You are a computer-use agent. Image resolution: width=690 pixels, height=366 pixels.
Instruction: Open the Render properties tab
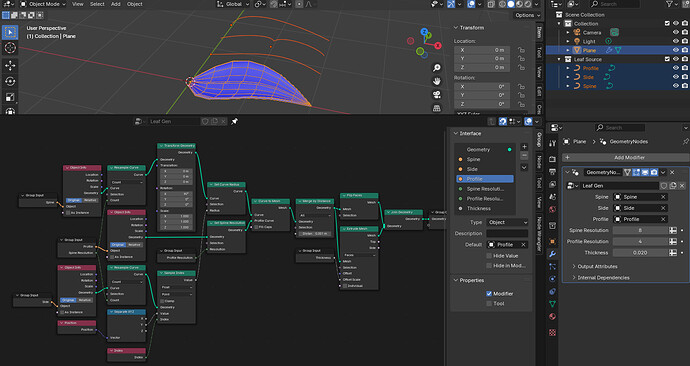point(552,159)
